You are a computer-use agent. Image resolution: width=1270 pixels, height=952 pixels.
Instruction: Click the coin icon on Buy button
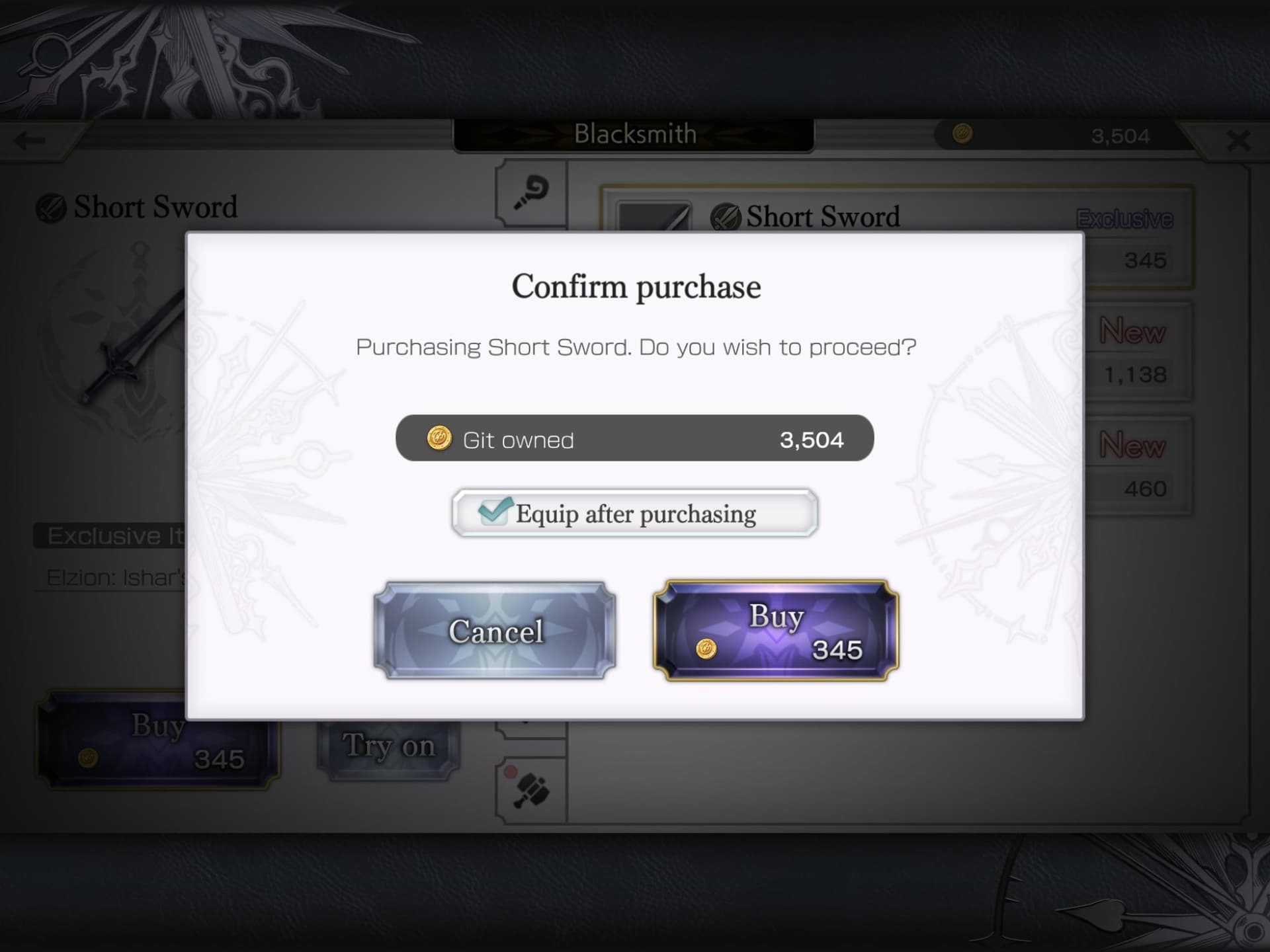(706, 649)
